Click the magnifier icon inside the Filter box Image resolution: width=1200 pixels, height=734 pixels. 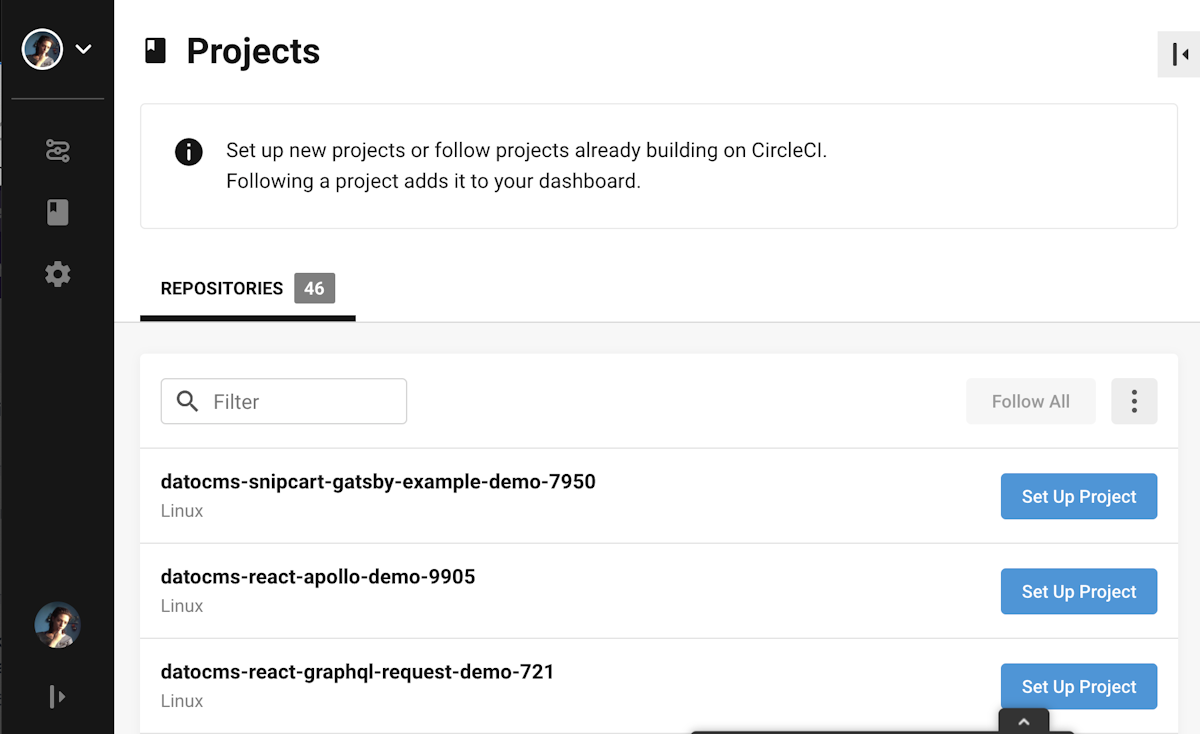[187, 401]
